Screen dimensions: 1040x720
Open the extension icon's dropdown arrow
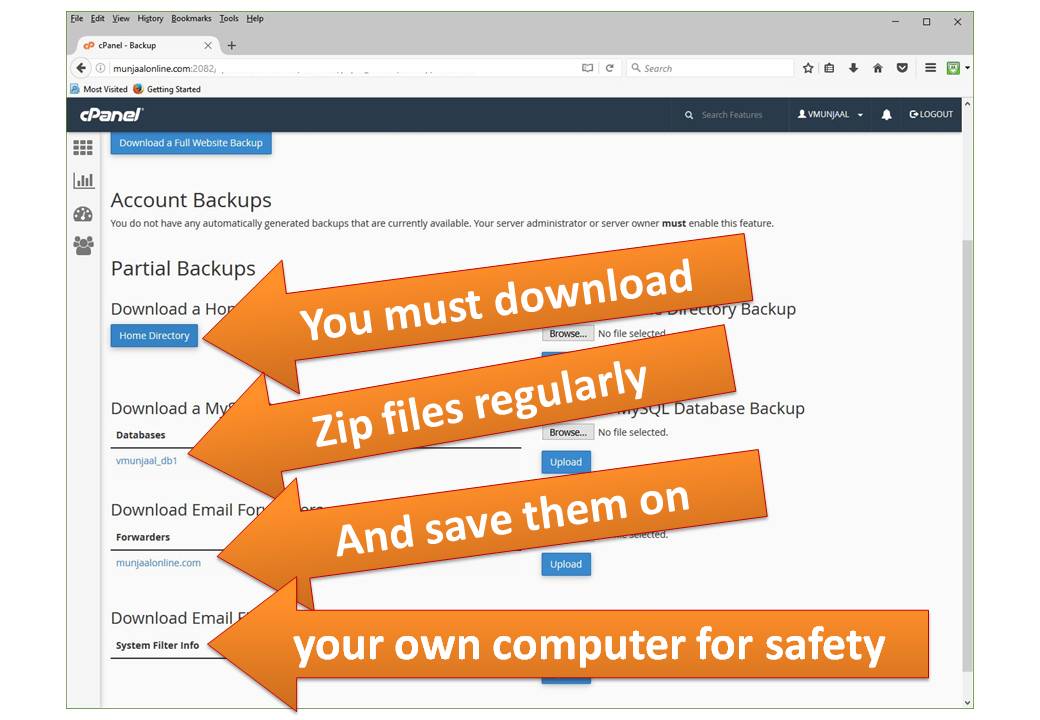pos(967,68)
